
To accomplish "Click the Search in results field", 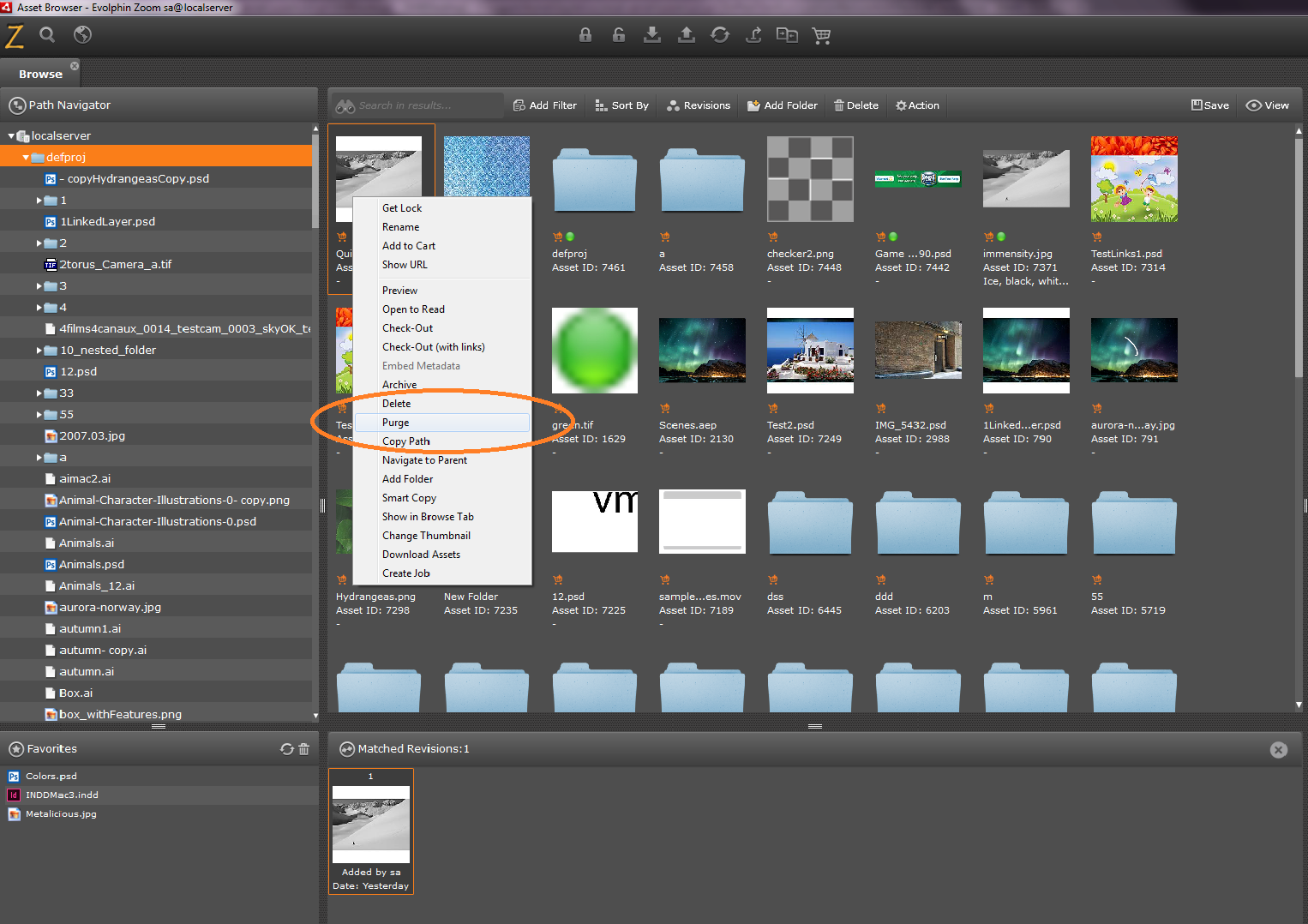I will [x=418, y=105].
